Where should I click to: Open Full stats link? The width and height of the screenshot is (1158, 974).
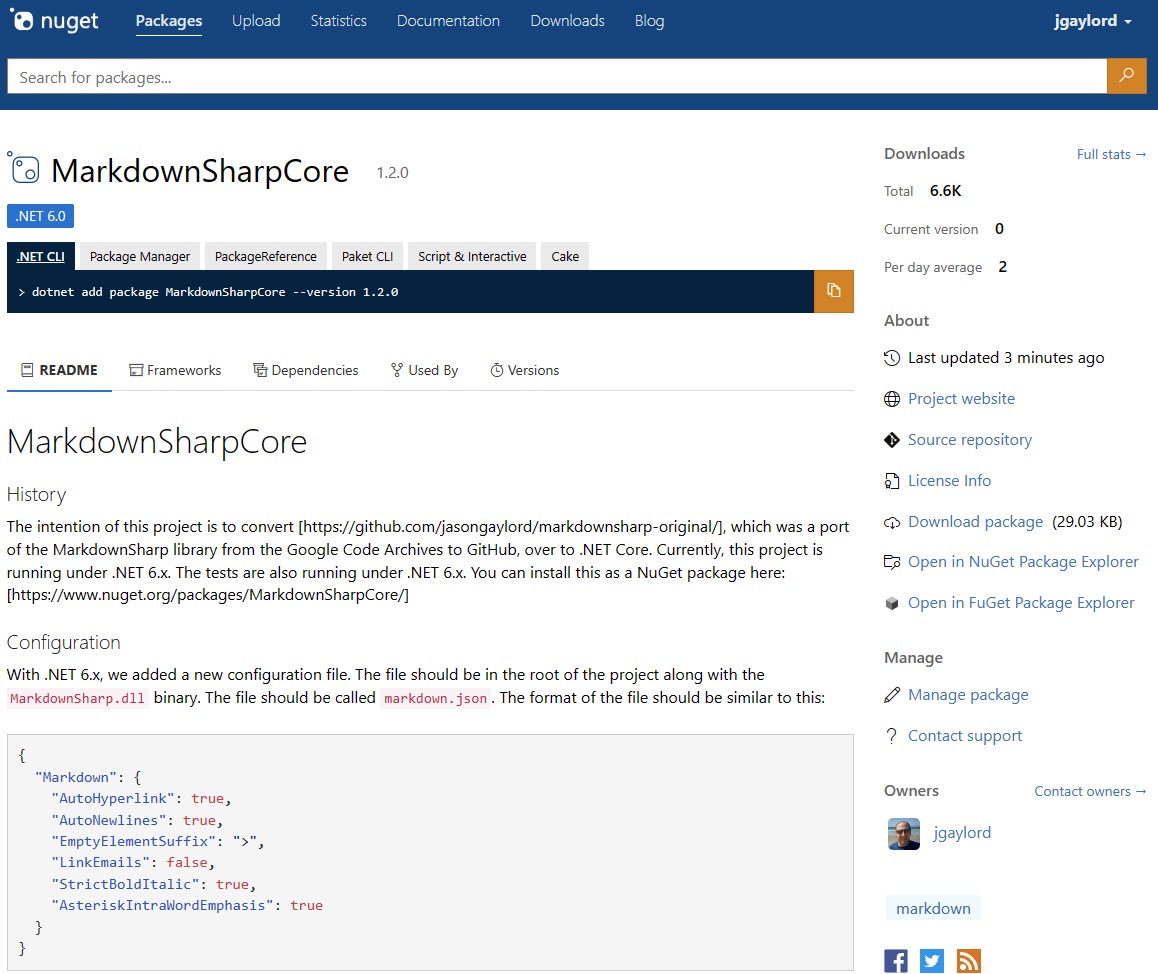pyautogui.click(x=1111, y=154)
